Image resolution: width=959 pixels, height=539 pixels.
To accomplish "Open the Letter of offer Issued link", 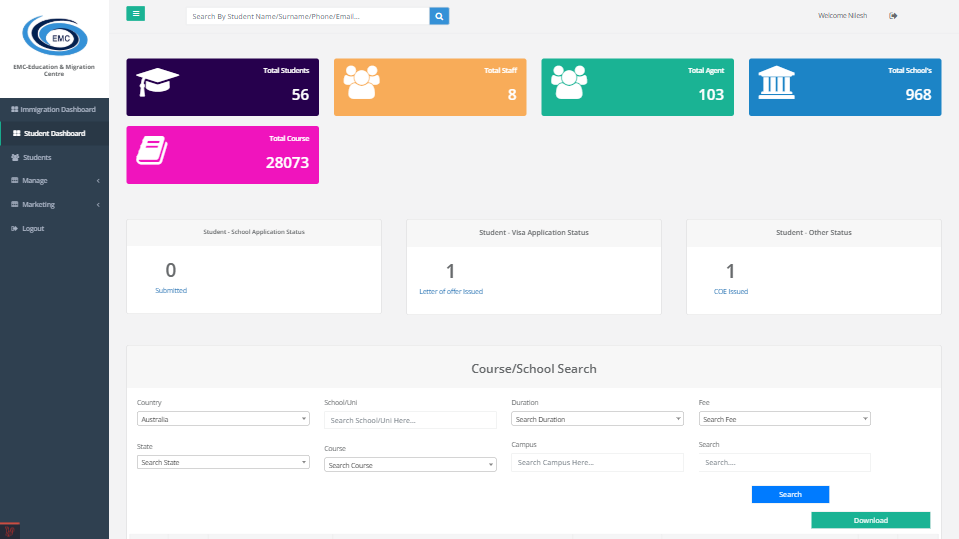I will tap(451, 292).
